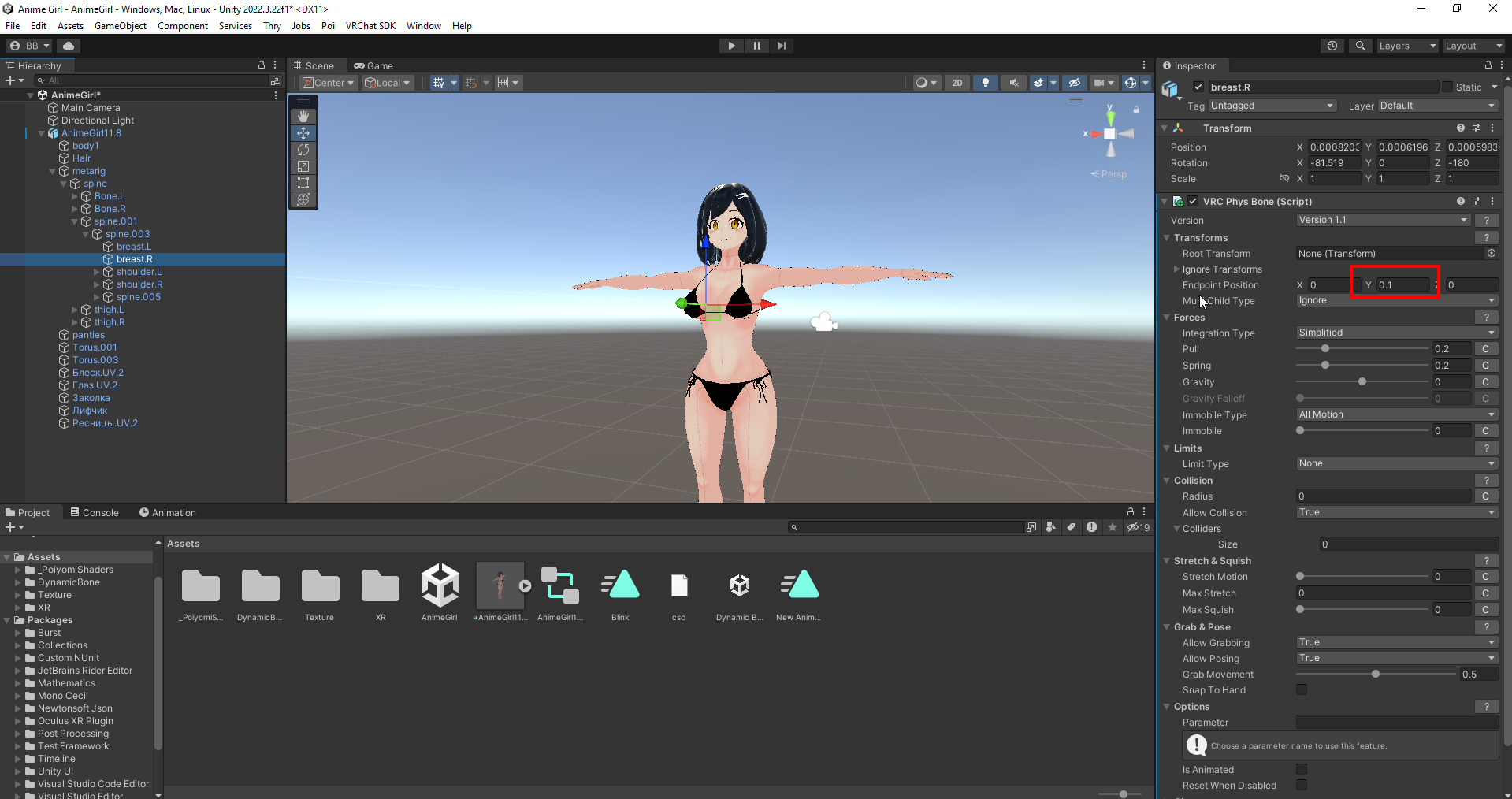Enable the Static checkbox for breast.R
Viewport: 1512px width, 799px height.
[1447, 87]
